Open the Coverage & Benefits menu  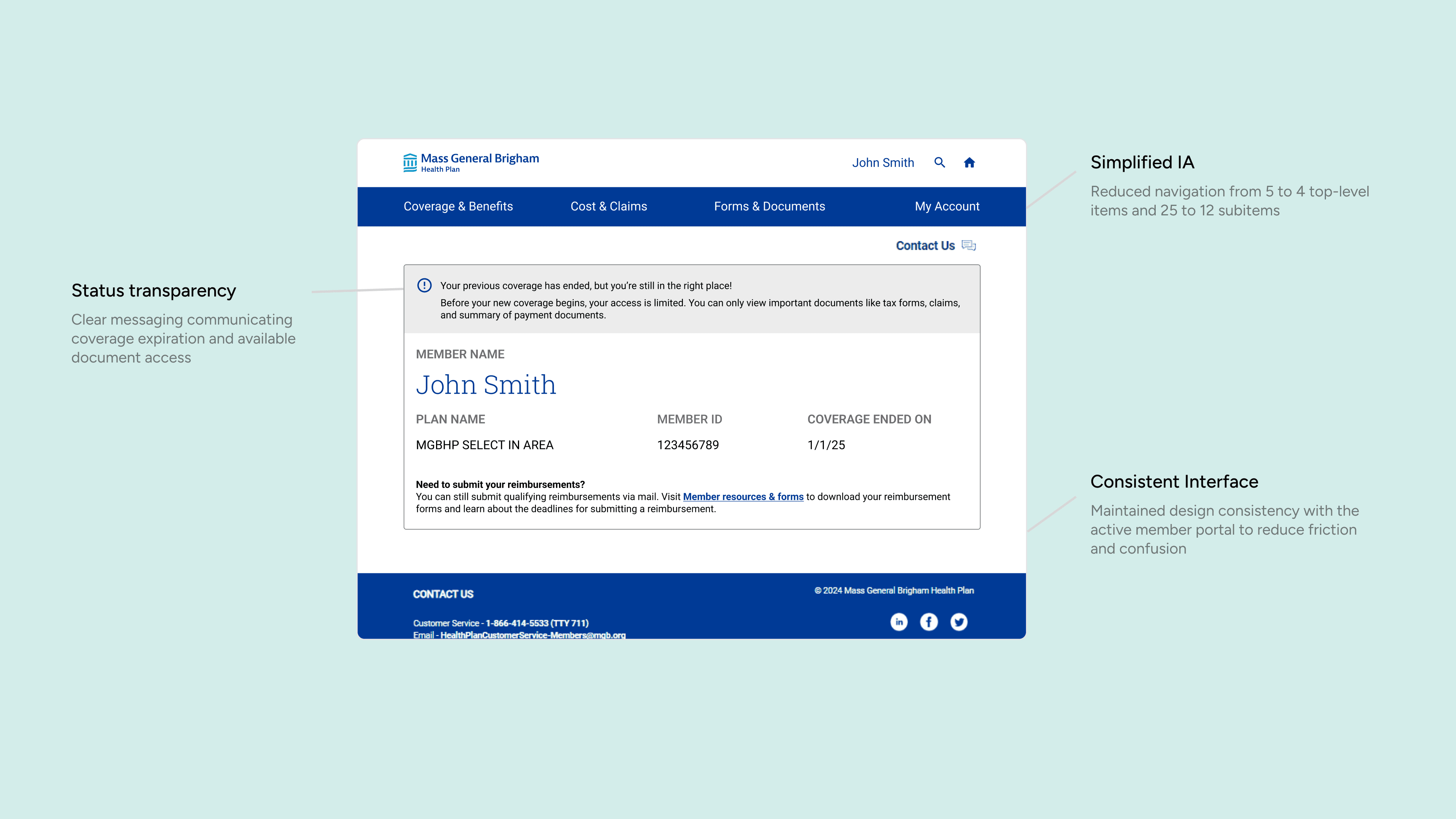(x=458, y=206)
